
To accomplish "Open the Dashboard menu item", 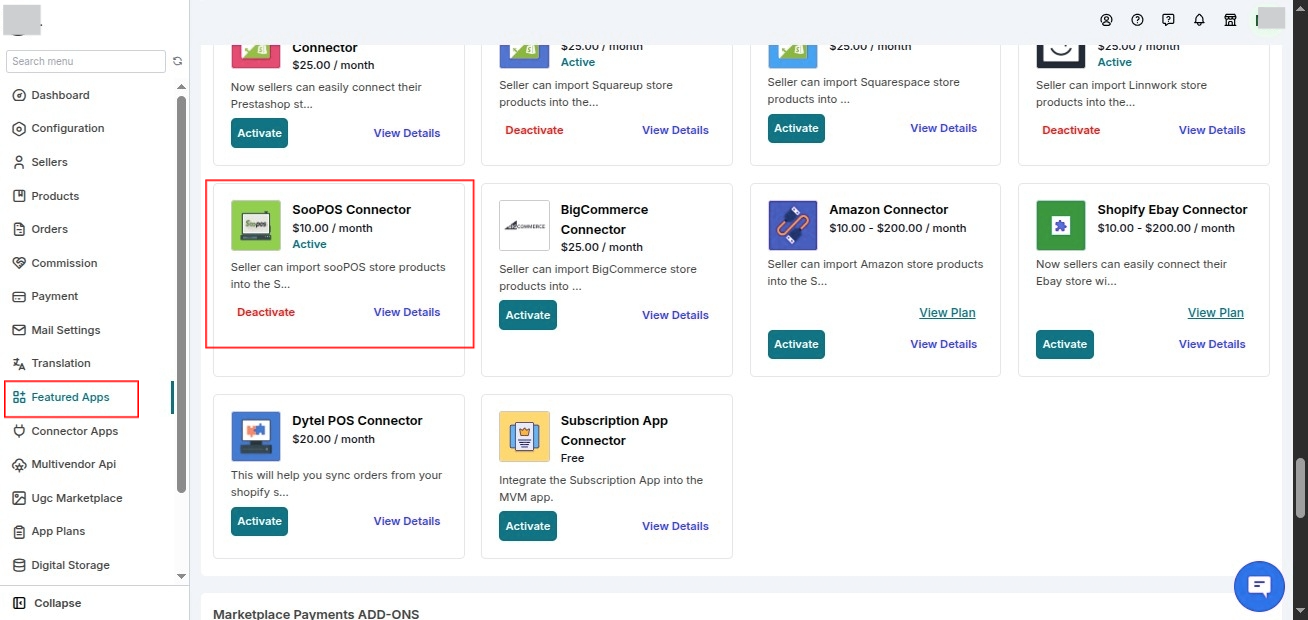I will (x=60, y=95).
